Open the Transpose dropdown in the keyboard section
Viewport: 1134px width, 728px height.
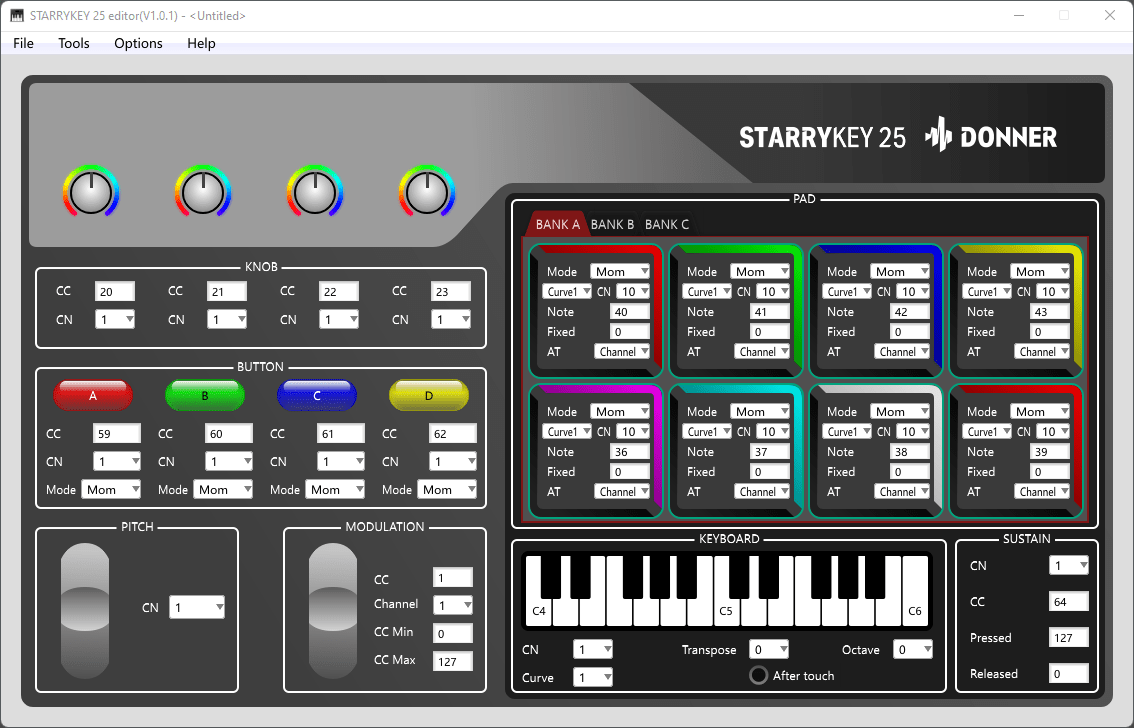768,649
